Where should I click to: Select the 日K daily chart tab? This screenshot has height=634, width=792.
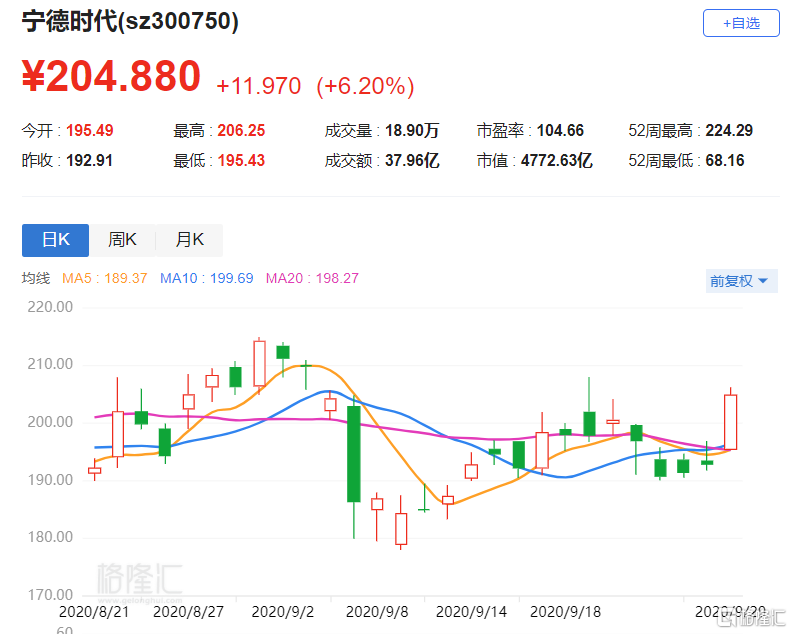pyautogui.click(x=56, y=240)
